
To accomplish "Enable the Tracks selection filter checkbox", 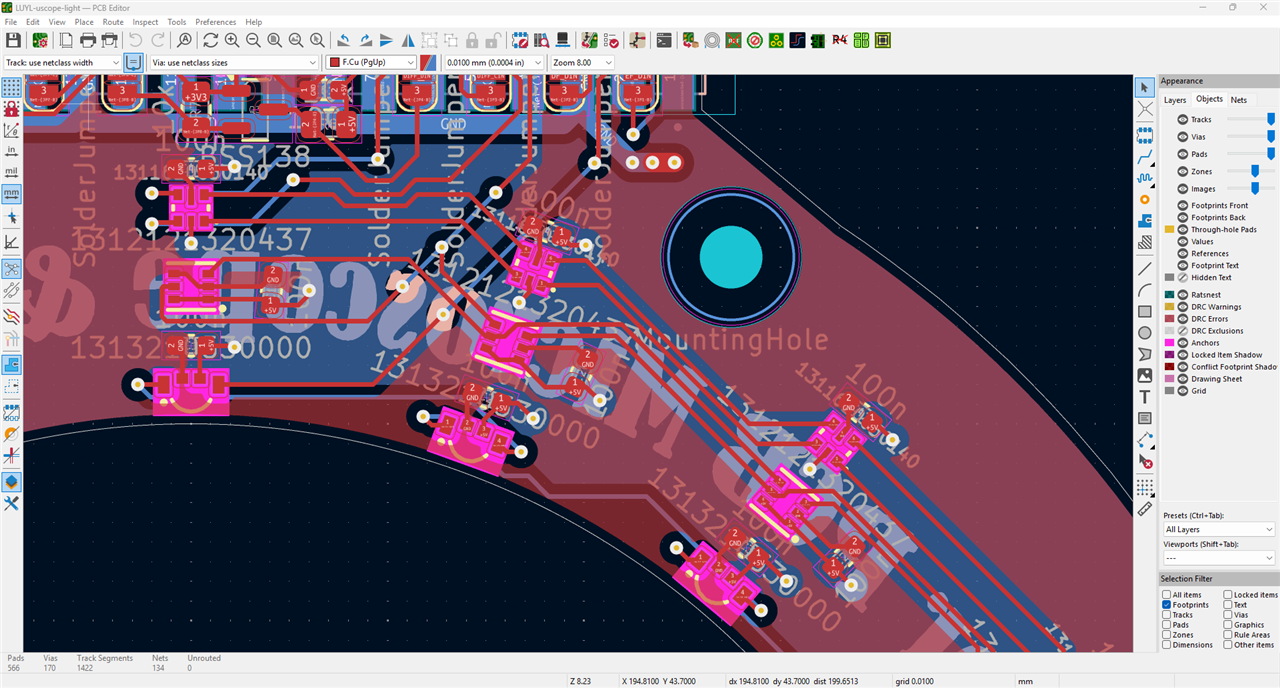I will [x=1166, y=615].
